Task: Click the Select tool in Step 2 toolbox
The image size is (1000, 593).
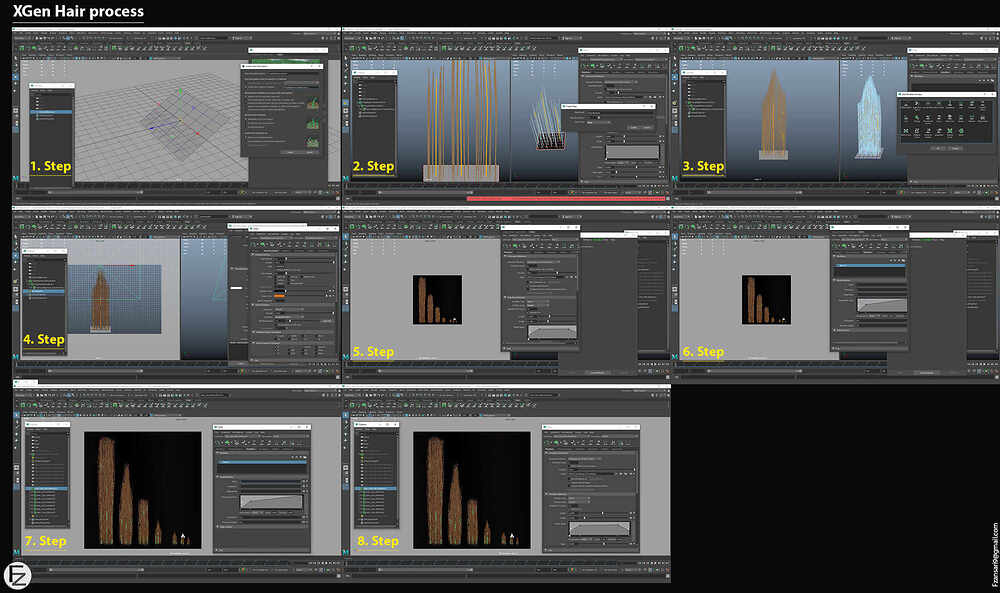Action: click(346, 58)
